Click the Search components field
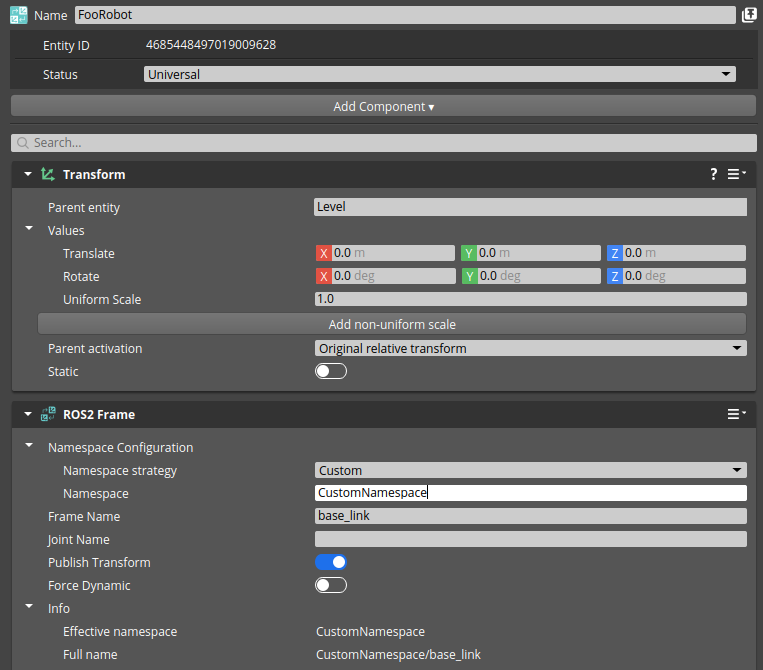Screen dimensions: 763x670 pyautogui.click(x=383, y=143)
